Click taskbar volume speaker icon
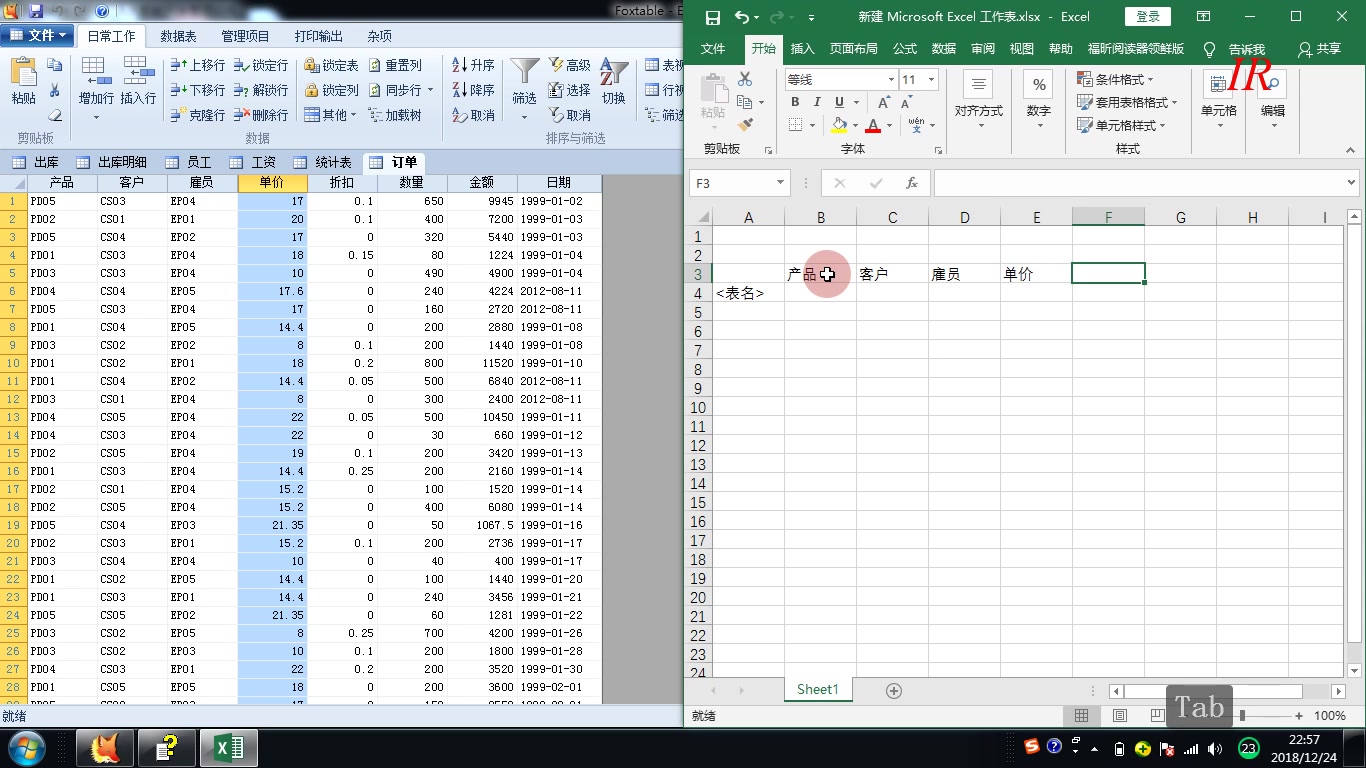 (1215, 748)
